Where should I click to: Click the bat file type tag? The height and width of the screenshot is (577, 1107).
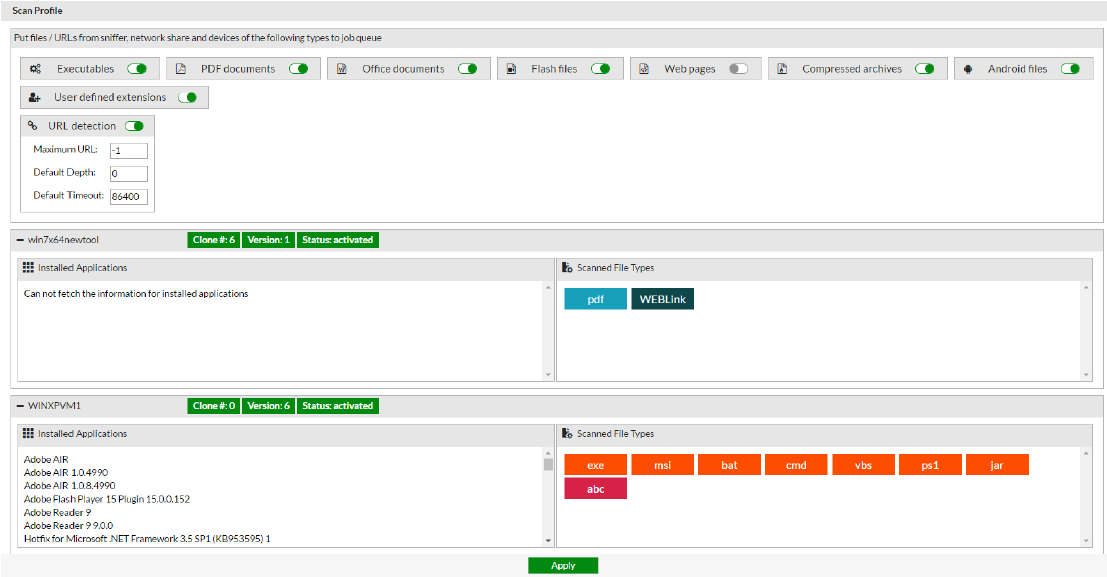coord(729,465)
